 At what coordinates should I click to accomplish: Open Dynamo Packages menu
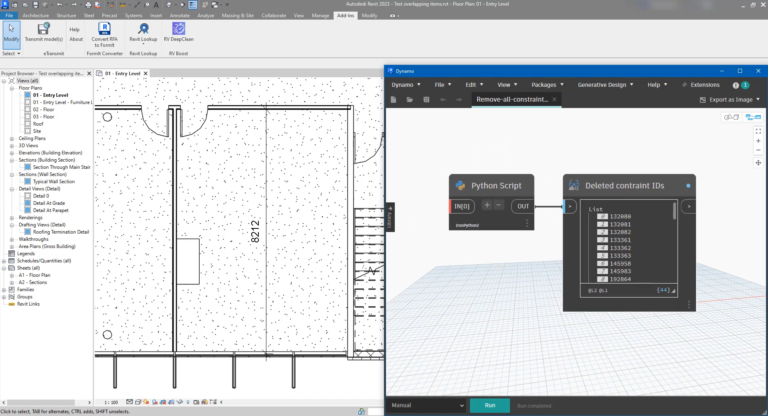(x=547, y=85)
